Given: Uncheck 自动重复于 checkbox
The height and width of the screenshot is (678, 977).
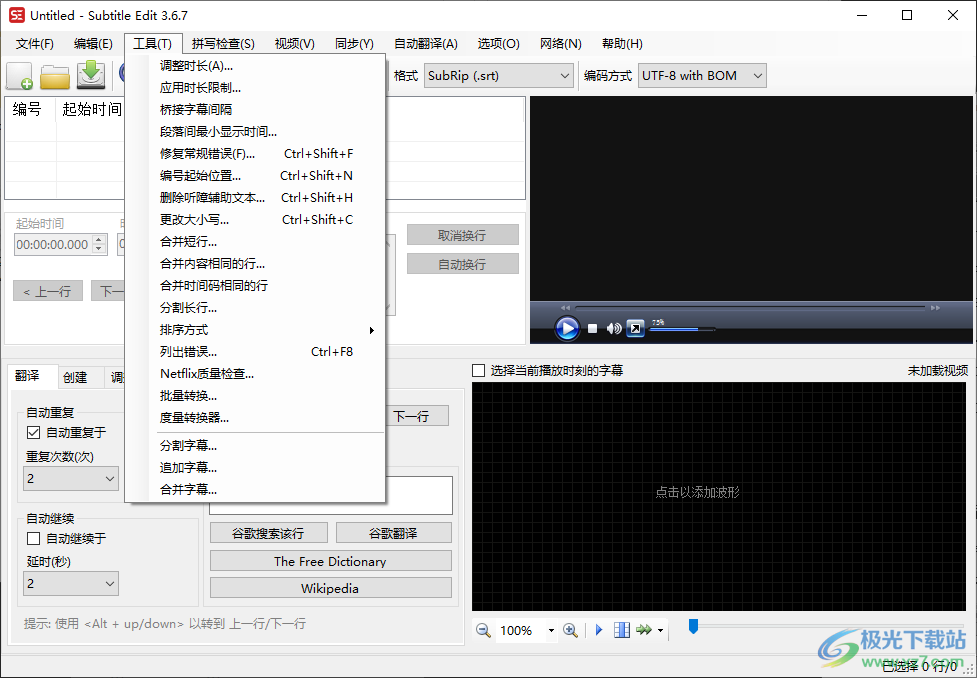Looking at the screenshot, I should [x=34, y=432].
